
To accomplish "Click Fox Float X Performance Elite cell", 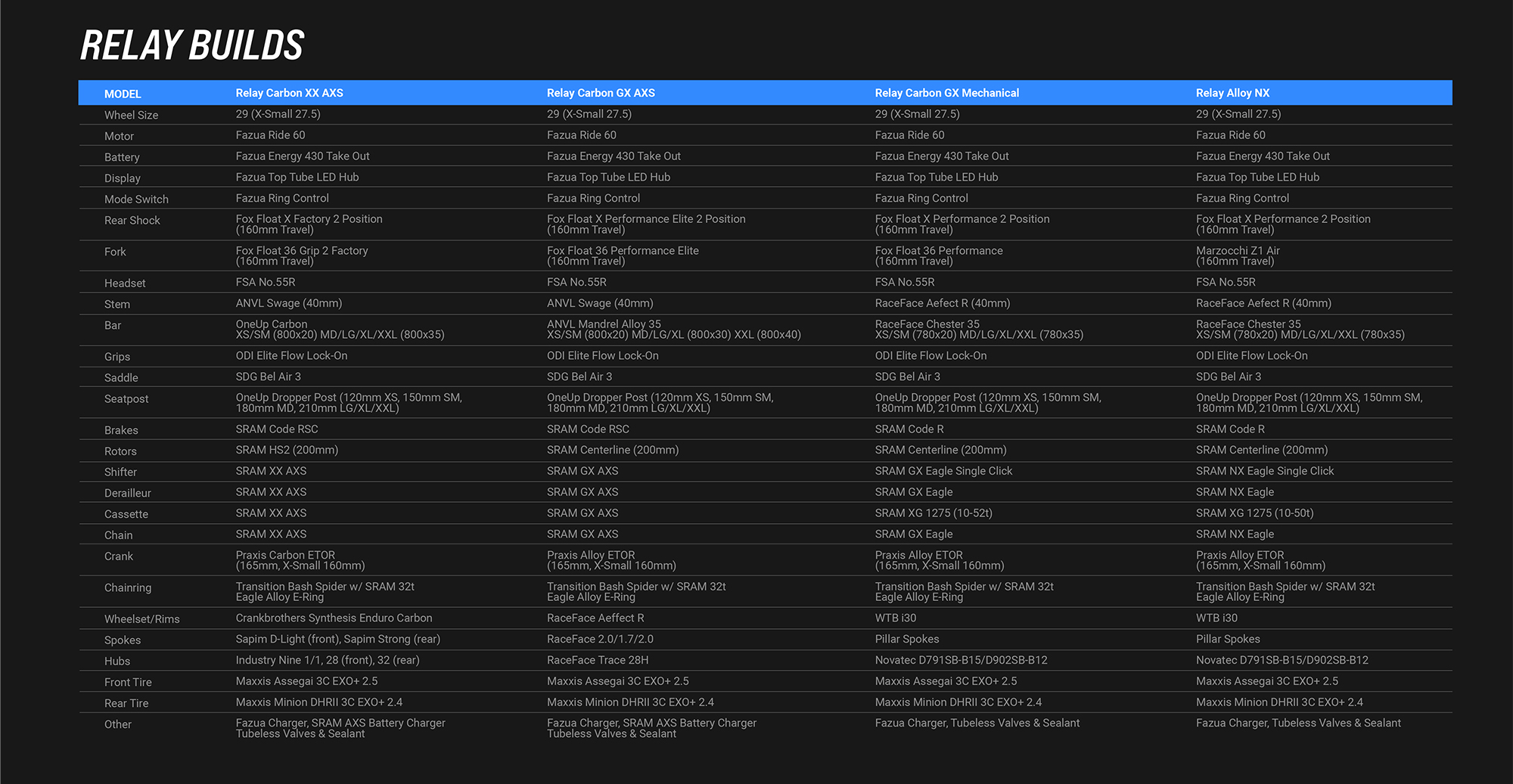I will pyautogui.click(x=646, y=225).
